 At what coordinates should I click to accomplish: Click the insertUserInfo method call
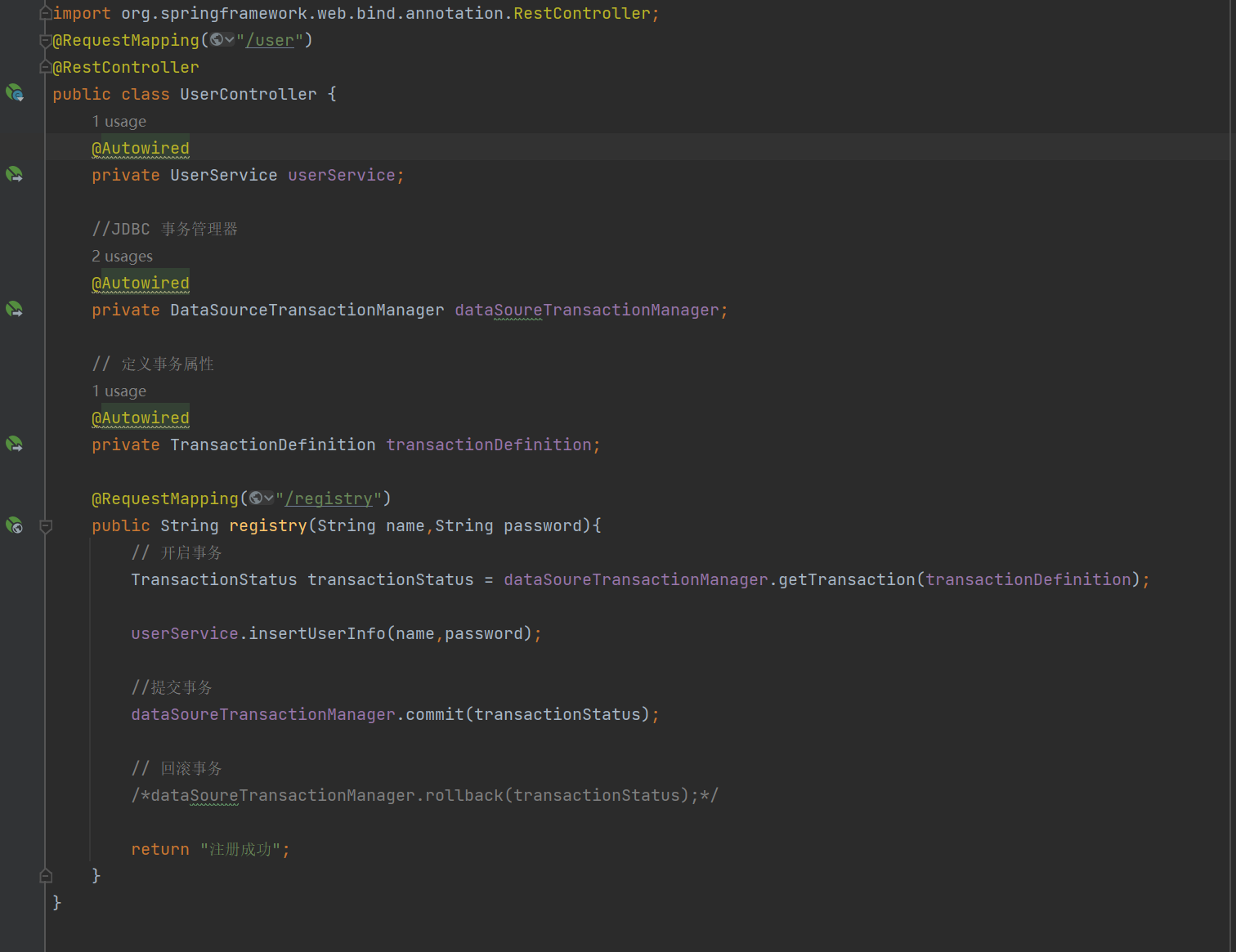coord(317,633)
